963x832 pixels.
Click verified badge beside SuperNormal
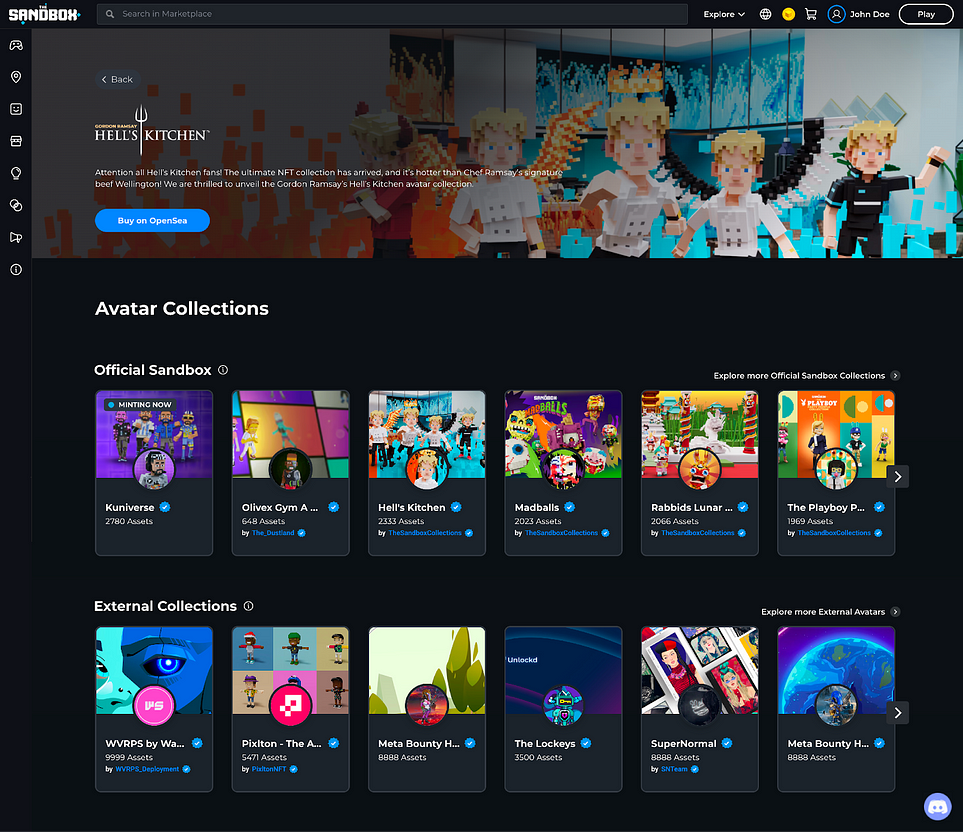click(x=727, y=744)
